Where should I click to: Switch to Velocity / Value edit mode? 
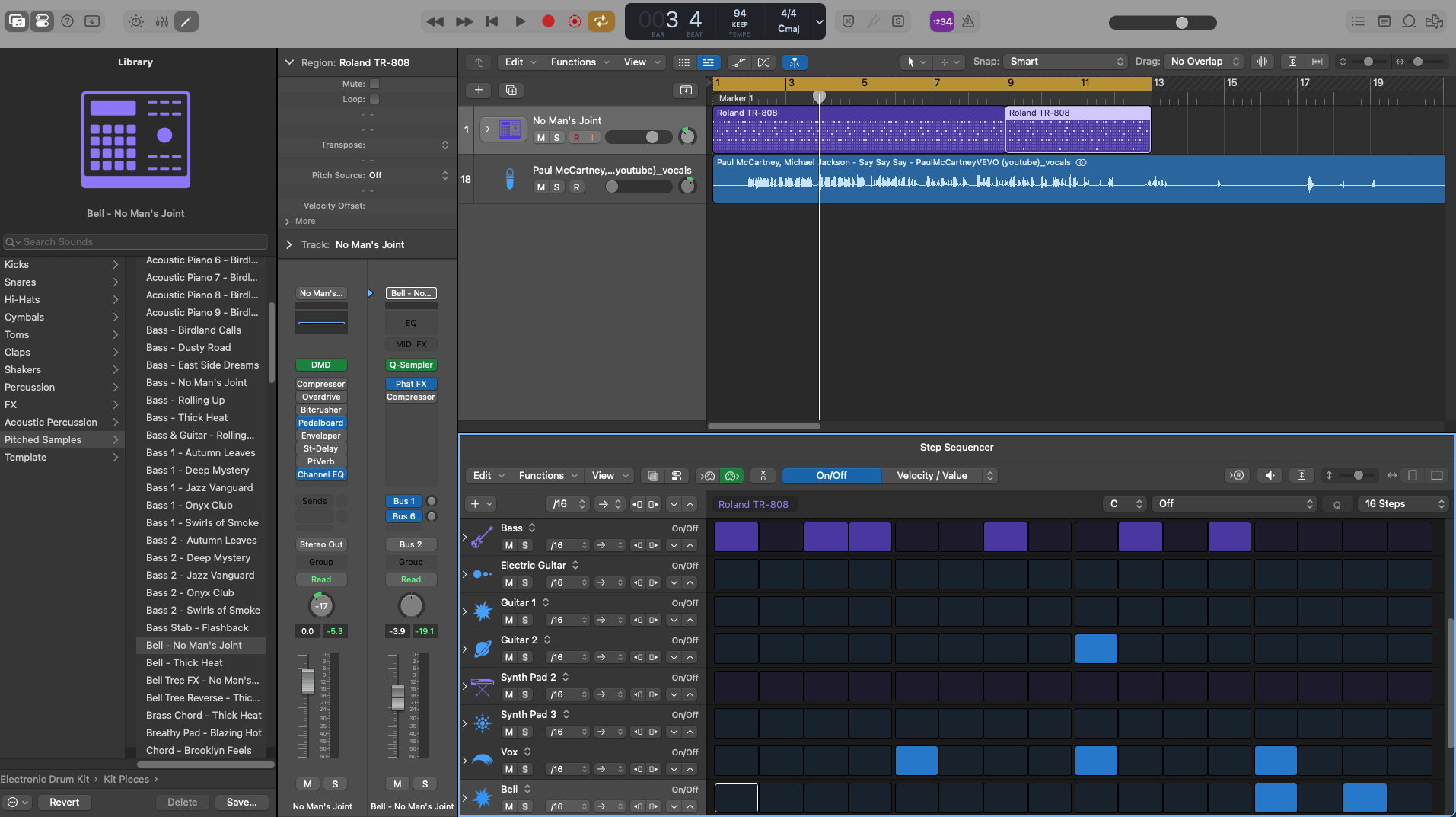932,476
